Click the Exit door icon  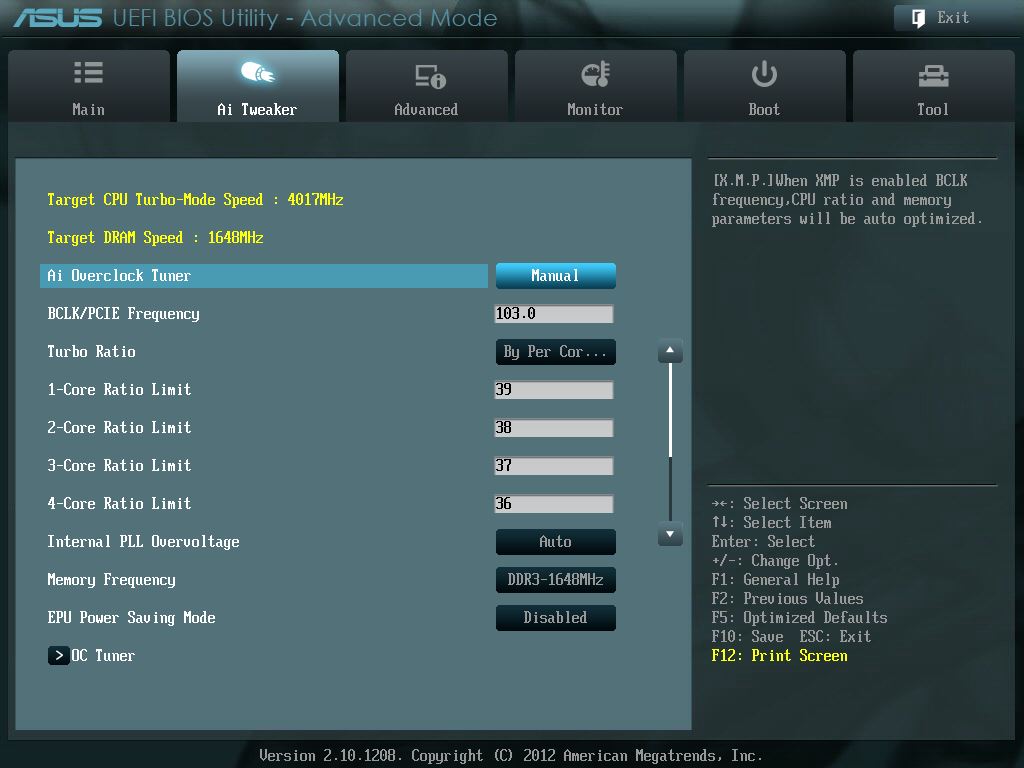(918, 18)
